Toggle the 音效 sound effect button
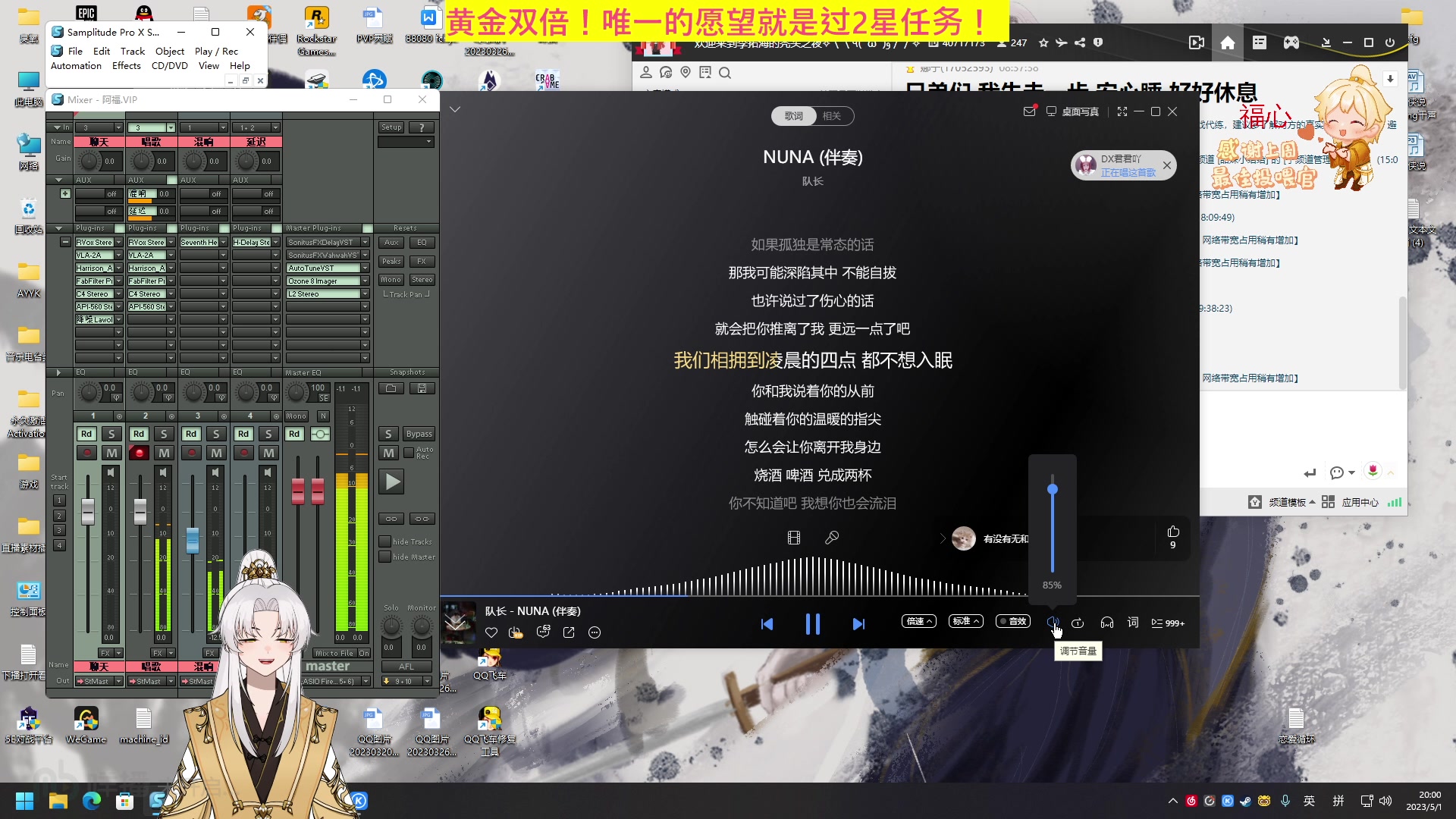The width and height of the screenshot is (1456, 819). click(x=1013, y=621)
